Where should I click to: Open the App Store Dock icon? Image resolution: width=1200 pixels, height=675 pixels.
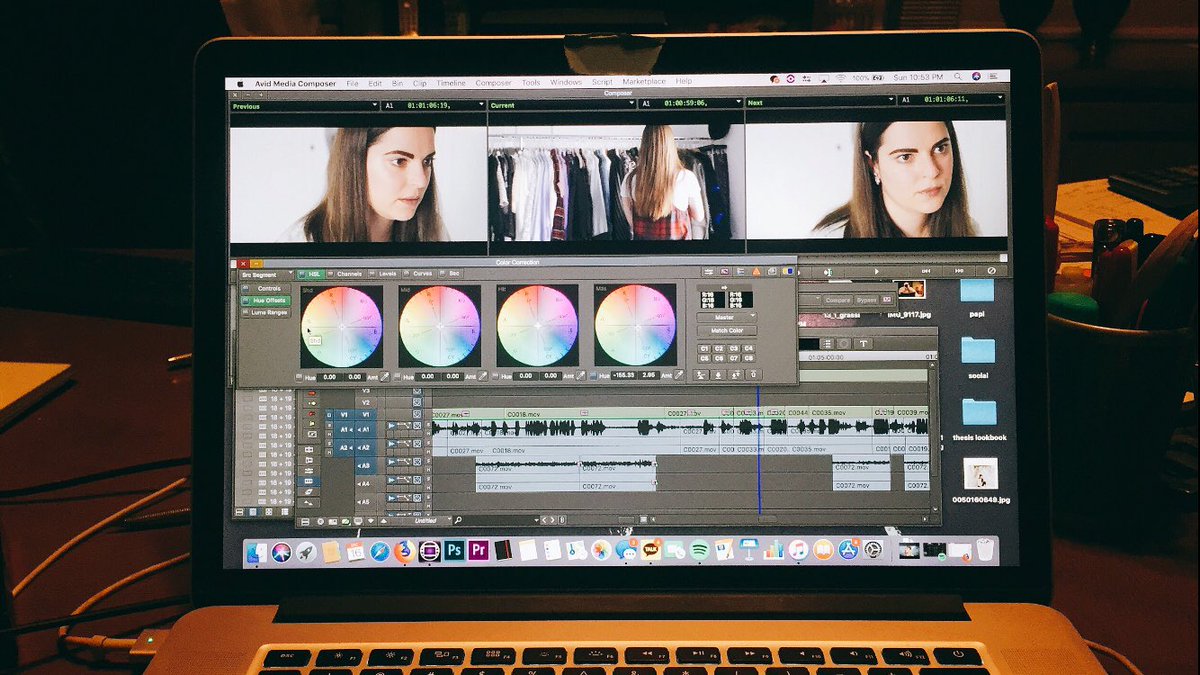click(x=847, y=550)
